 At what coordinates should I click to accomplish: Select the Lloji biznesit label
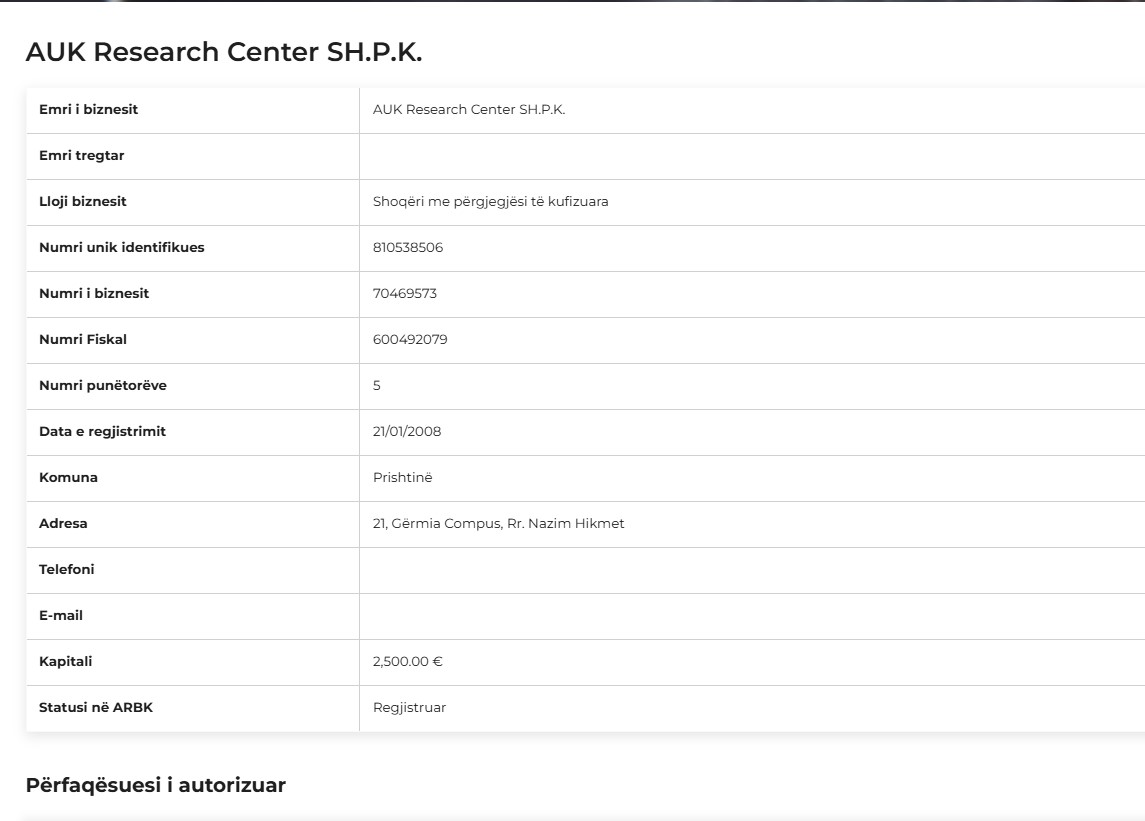click(83, 202)
